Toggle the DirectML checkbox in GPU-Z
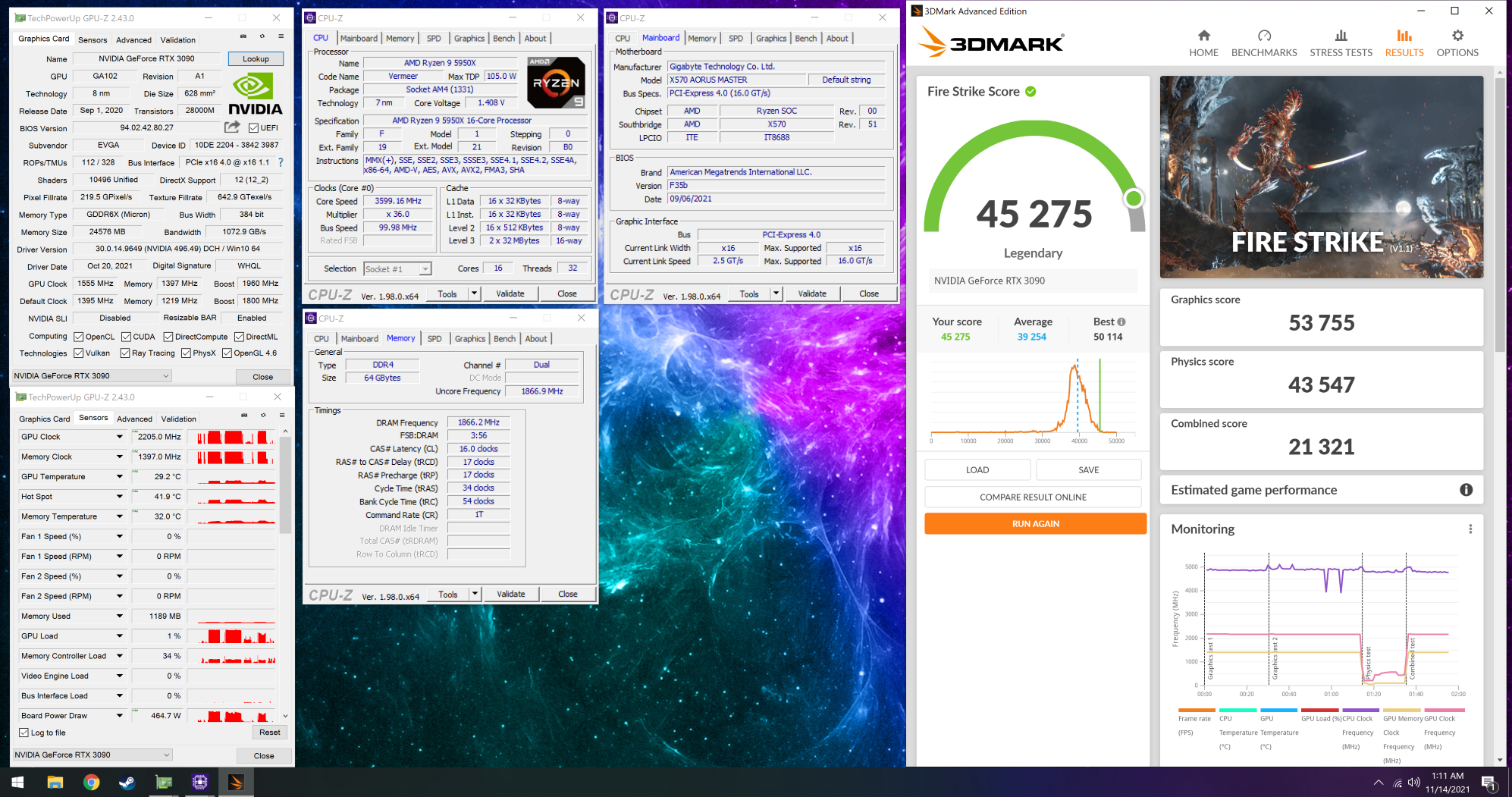 coord(239,337)
